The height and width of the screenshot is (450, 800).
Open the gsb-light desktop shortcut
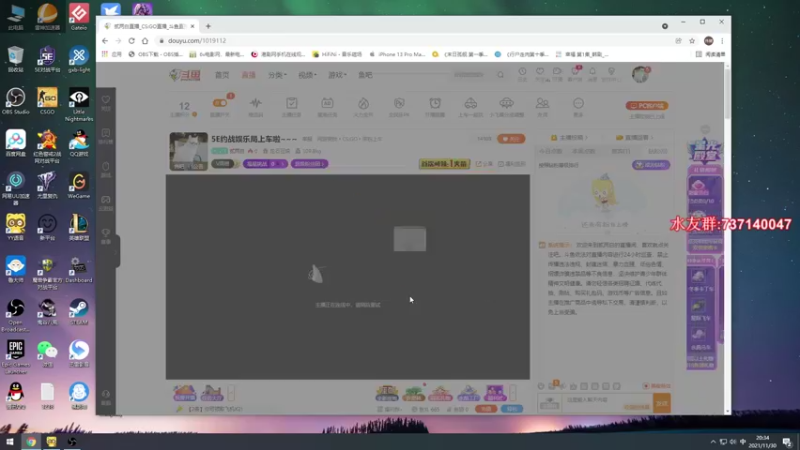point(79,59)
